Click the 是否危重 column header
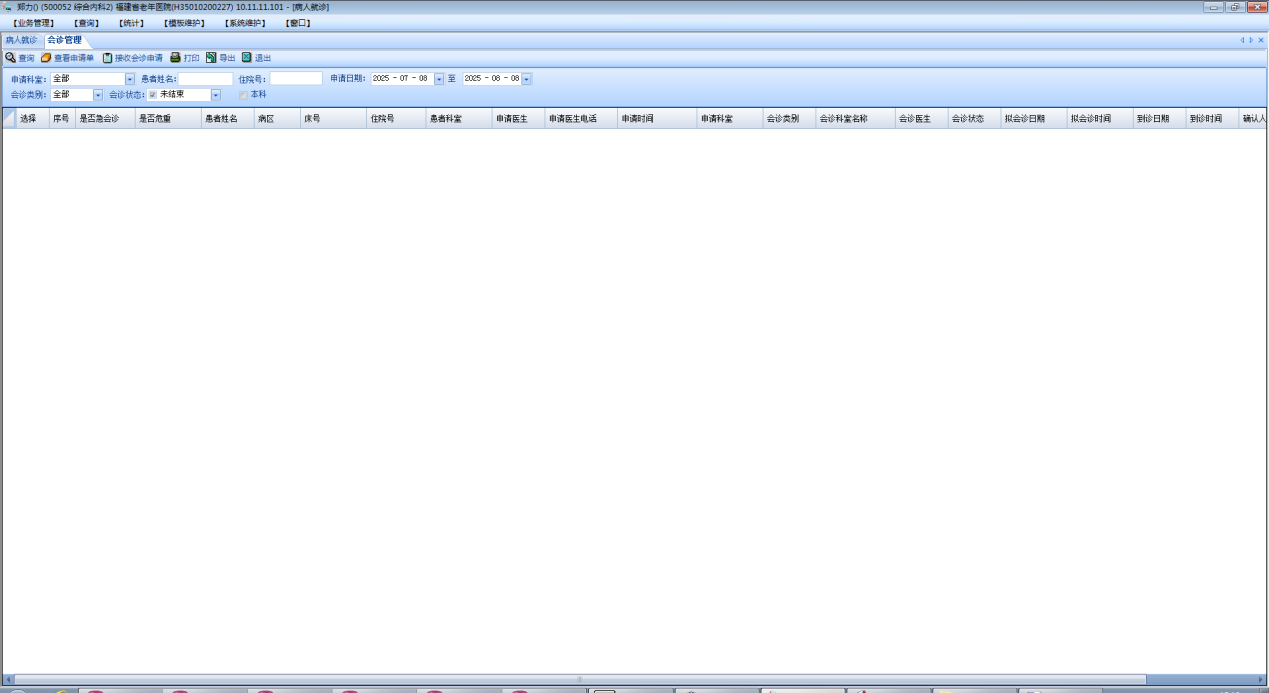Image resolution: width=1269 pixels, height=693 pixels. 168,118
